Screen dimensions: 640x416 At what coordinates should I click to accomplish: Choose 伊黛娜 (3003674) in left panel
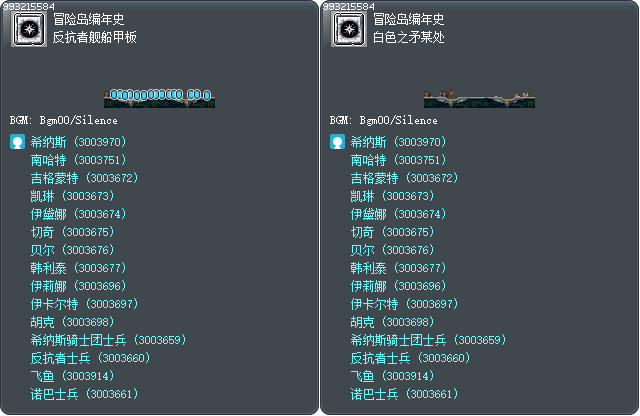pyautogui.click(x=78, y=214)
